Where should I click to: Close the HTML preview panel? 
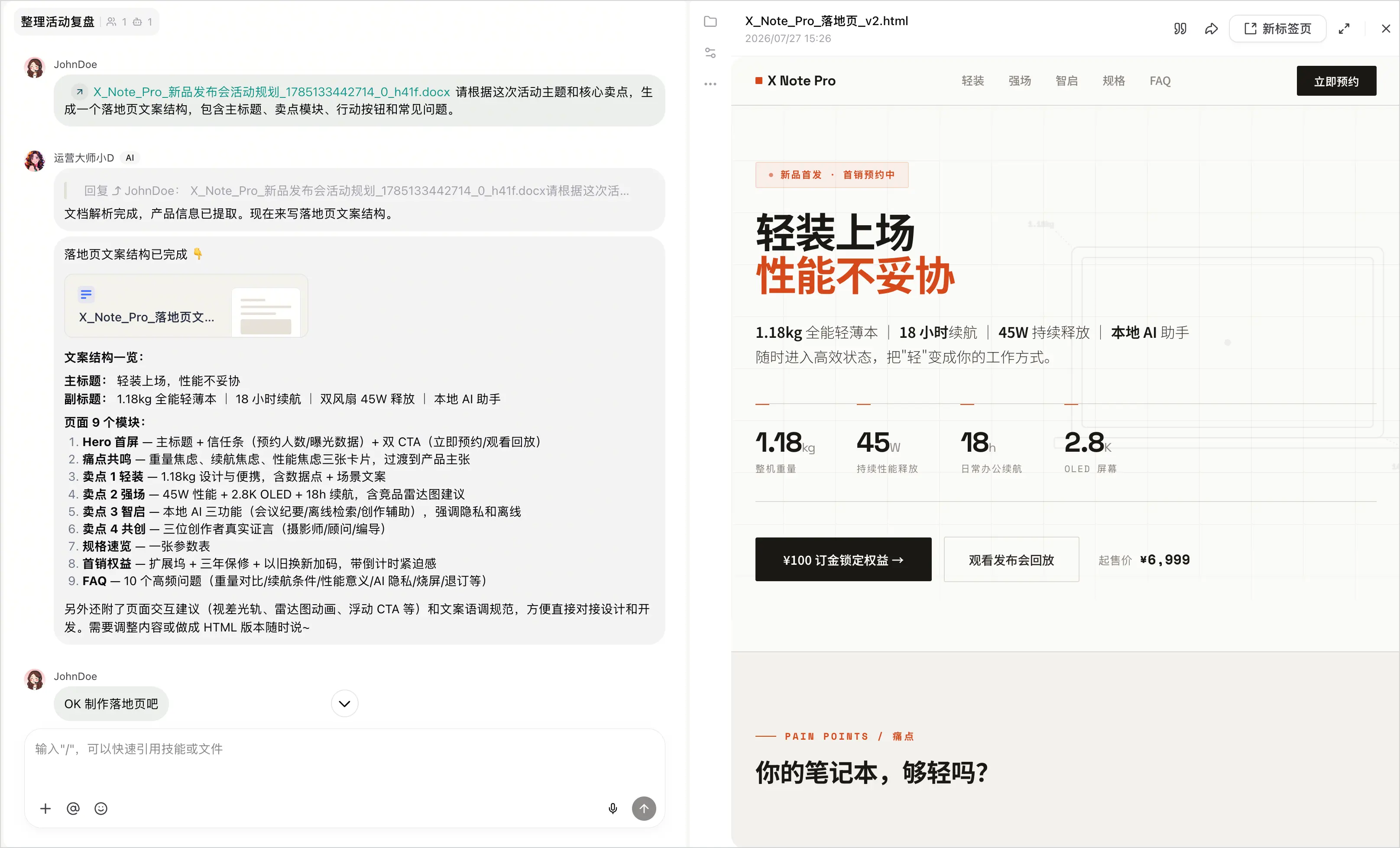point(1386,29)
